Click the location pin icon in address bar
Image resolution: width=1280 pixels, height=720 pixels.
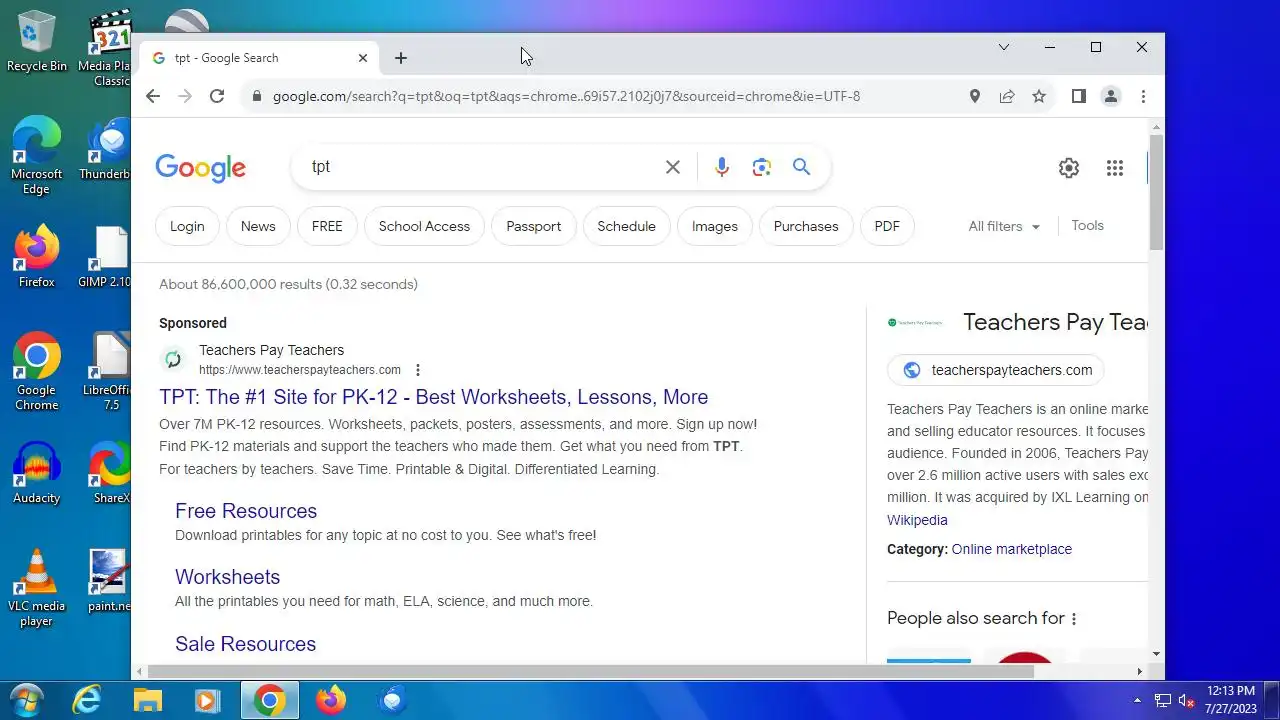[975, 96]
